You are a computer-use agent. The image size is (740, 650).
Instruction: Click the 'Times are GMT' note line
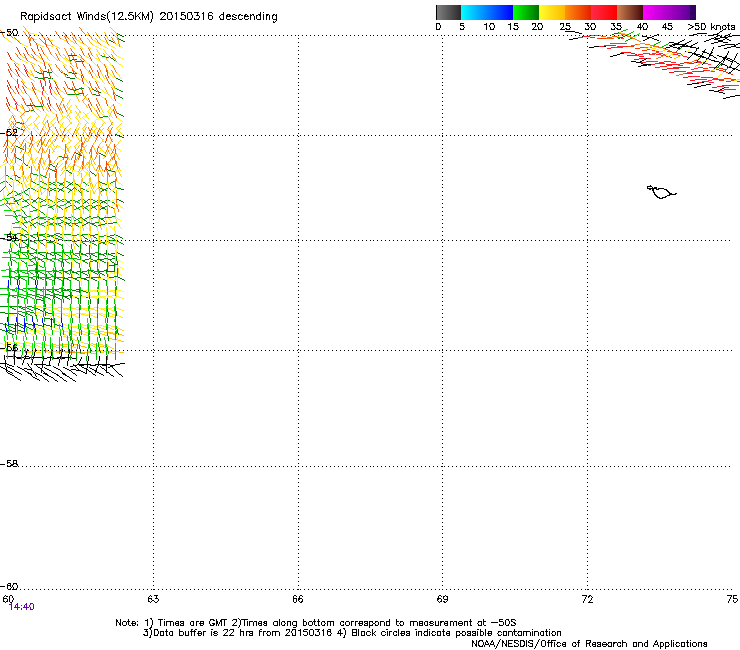coord(315,623)
